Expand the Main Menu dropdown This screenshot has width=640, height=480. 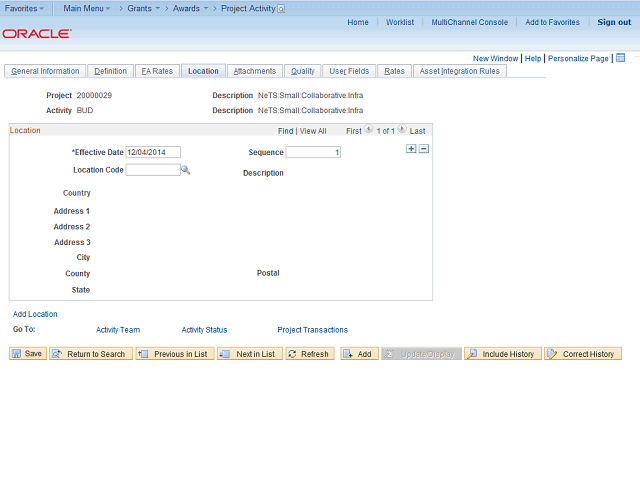(x=87, y=8)
